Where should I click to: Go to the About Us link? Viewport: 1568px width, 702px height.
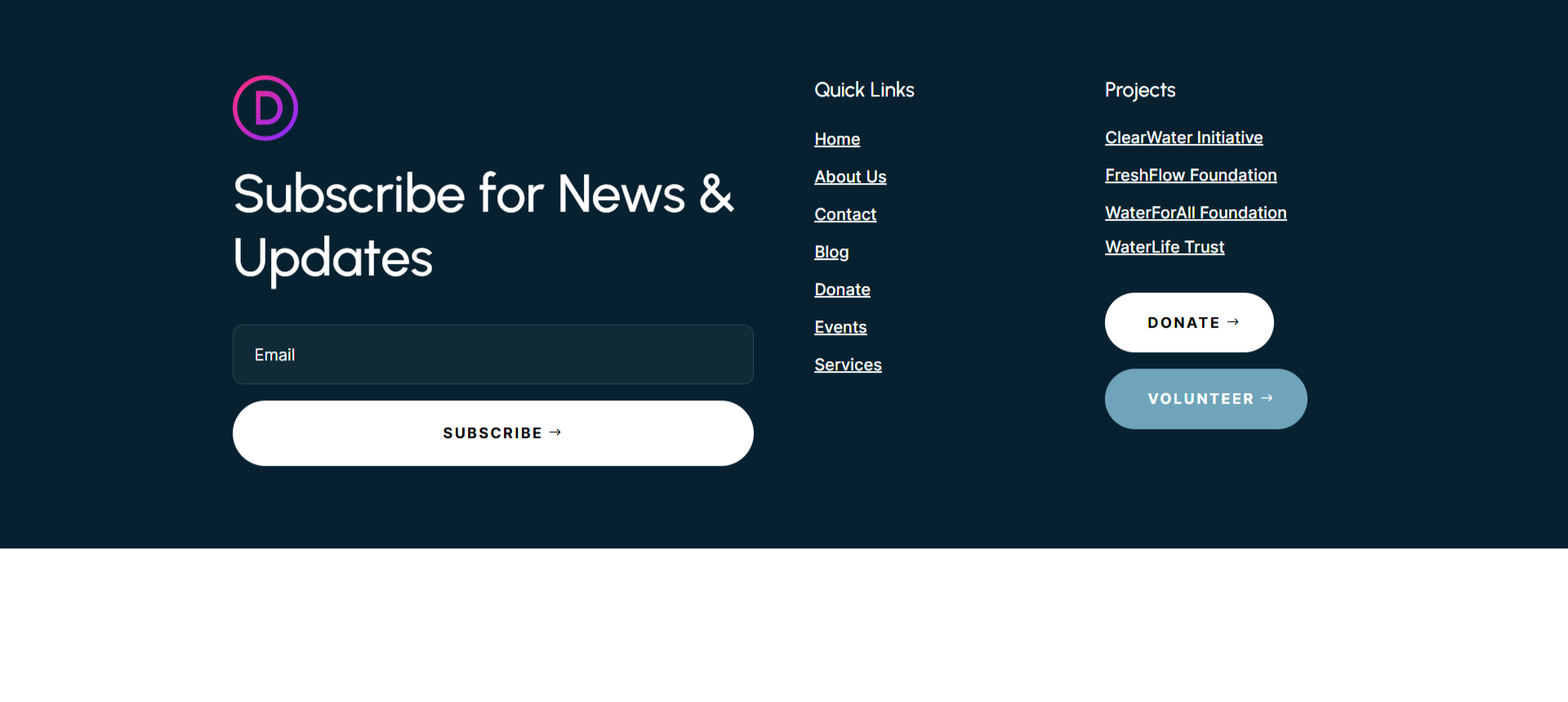coord(850,177)
